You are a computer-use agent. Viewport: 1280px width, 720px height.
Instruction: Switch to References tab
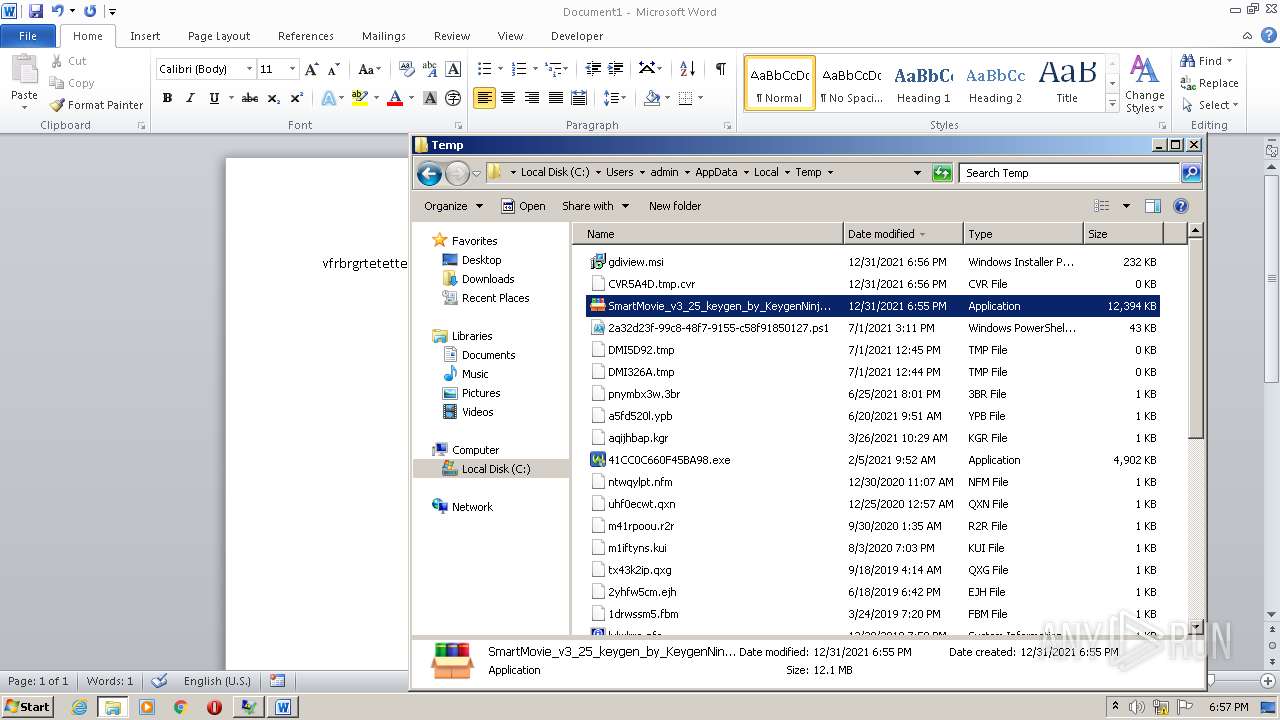(306, 36)
